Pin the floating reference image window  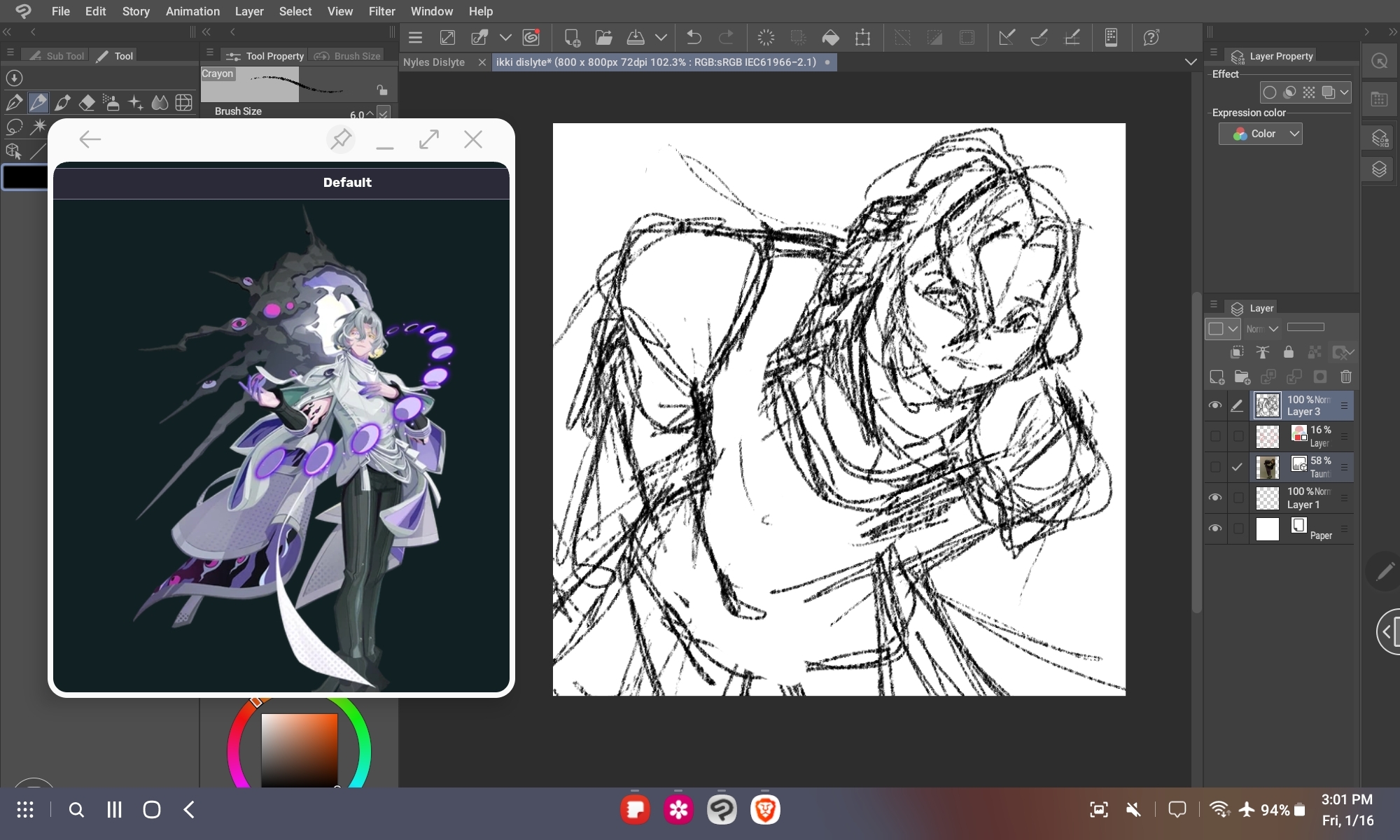click(x=341, y=139)
